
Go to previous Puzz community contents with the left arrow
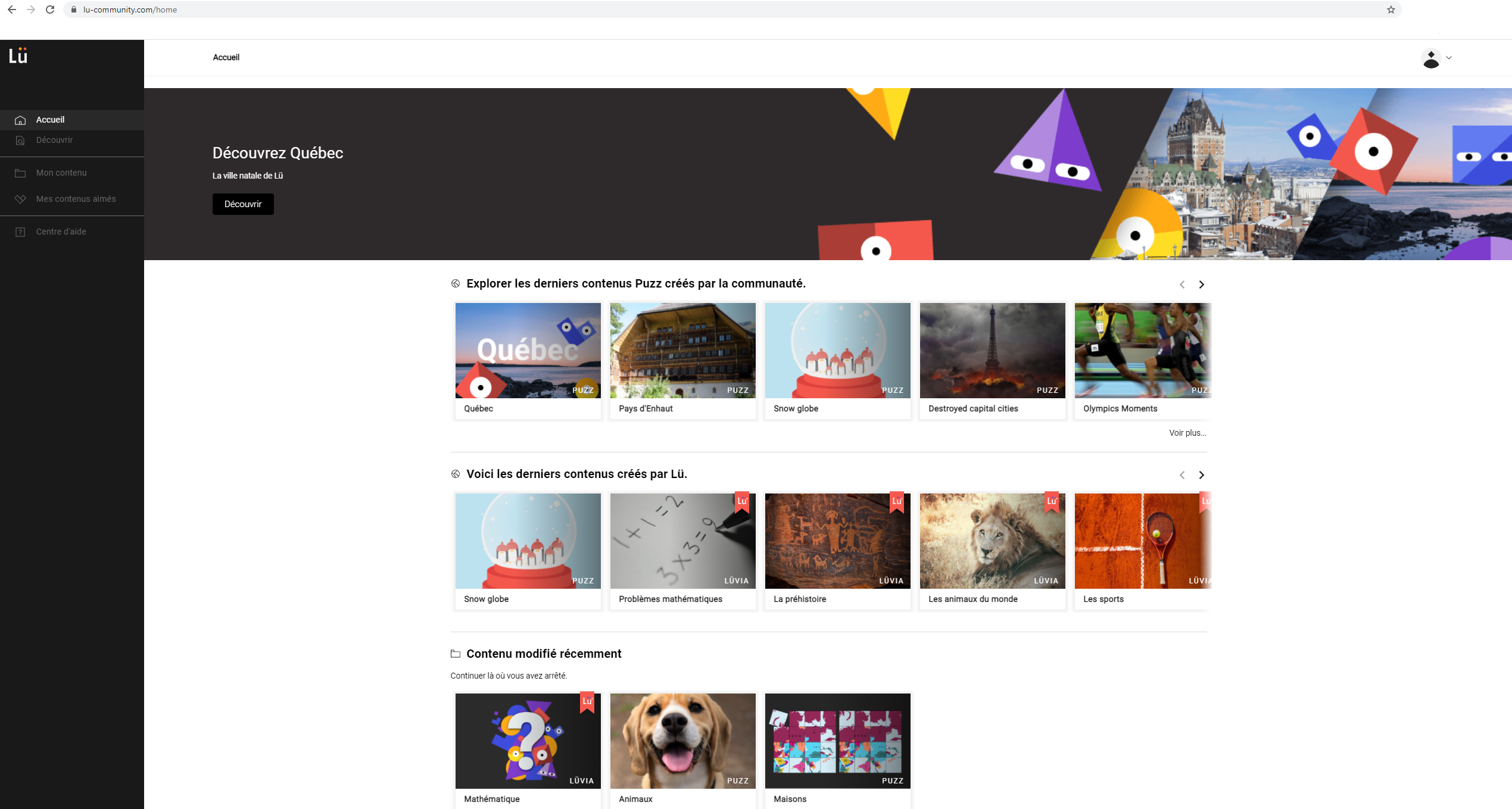point(1182,285)
